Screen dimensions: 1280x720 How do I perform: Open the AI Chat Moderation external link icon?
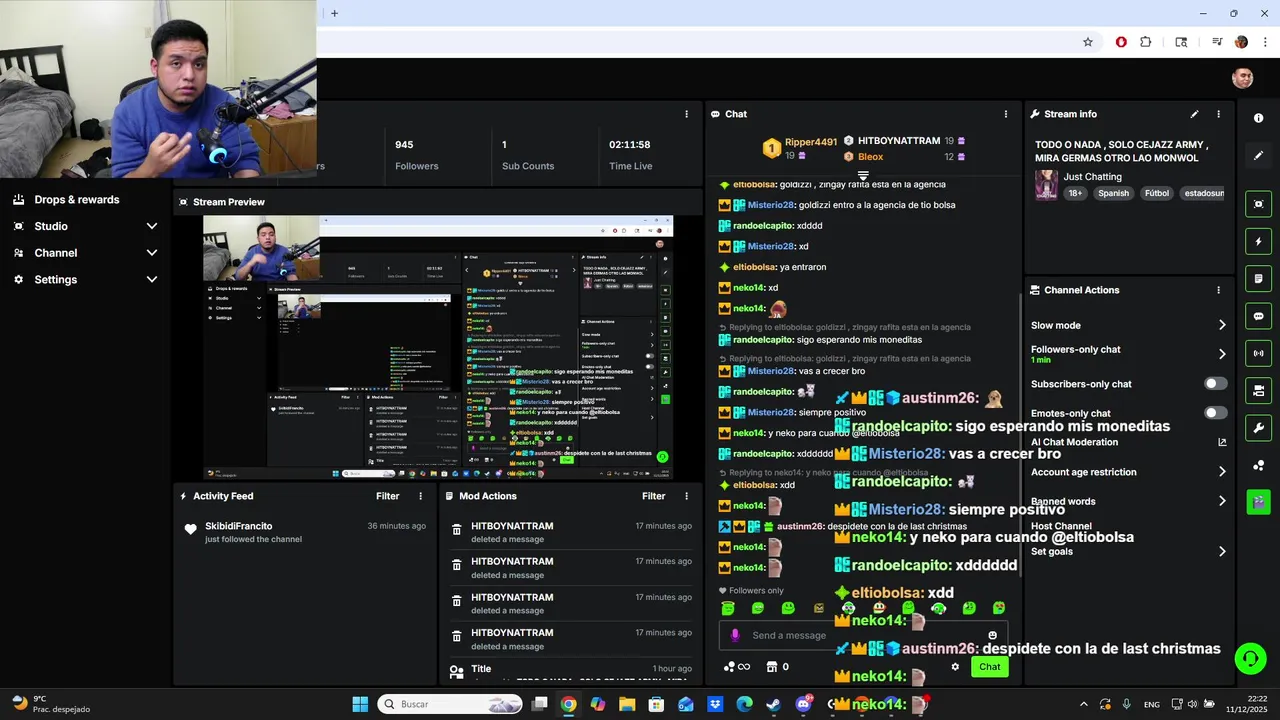[1222, 442]
